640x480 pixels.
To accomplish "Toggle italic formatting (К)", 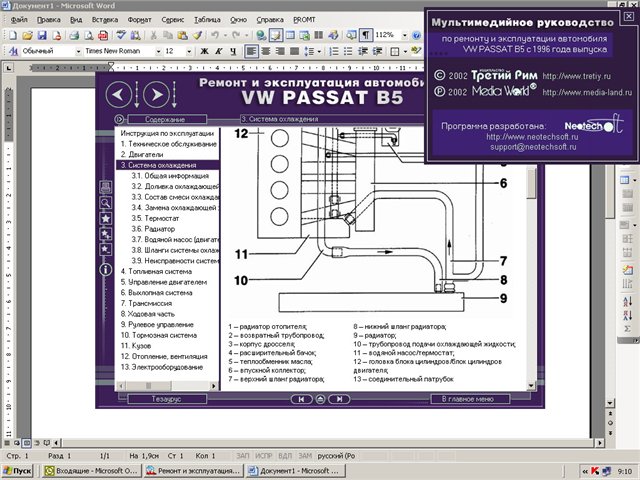I will tap(219, 51).
